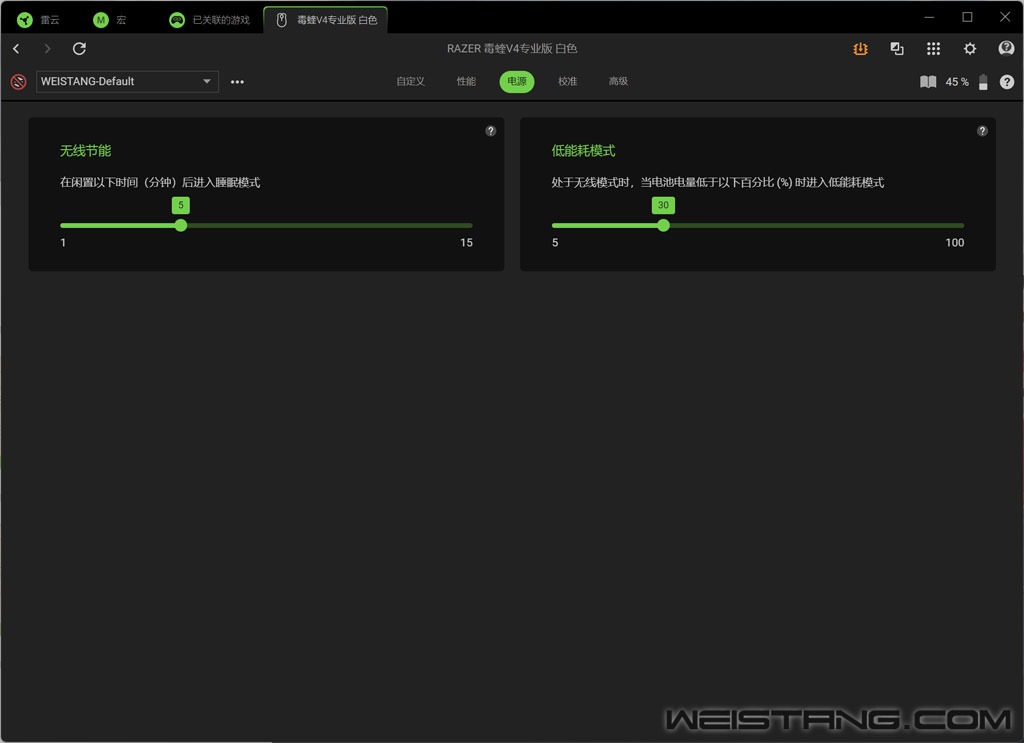Open the 雷云 Synapse tab
This screenshot has height=743, width=1024.
pyautogui.click(x=40, y=20)
